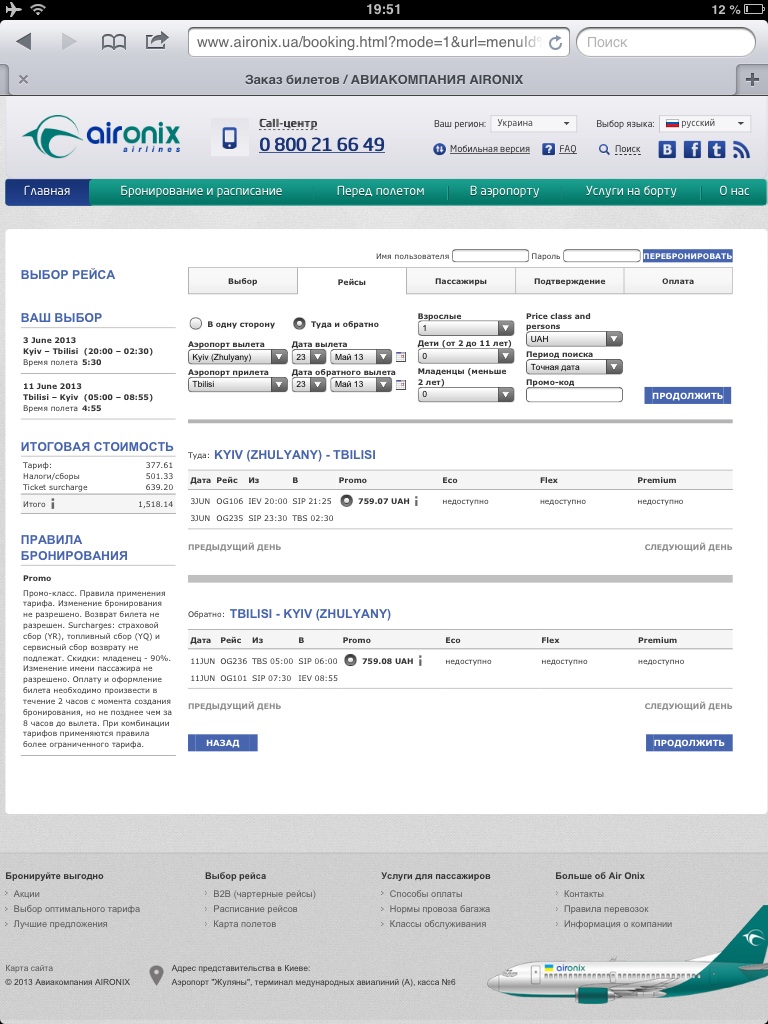Open 'Бронирование и расписание' menu item

tap(201, 191)
